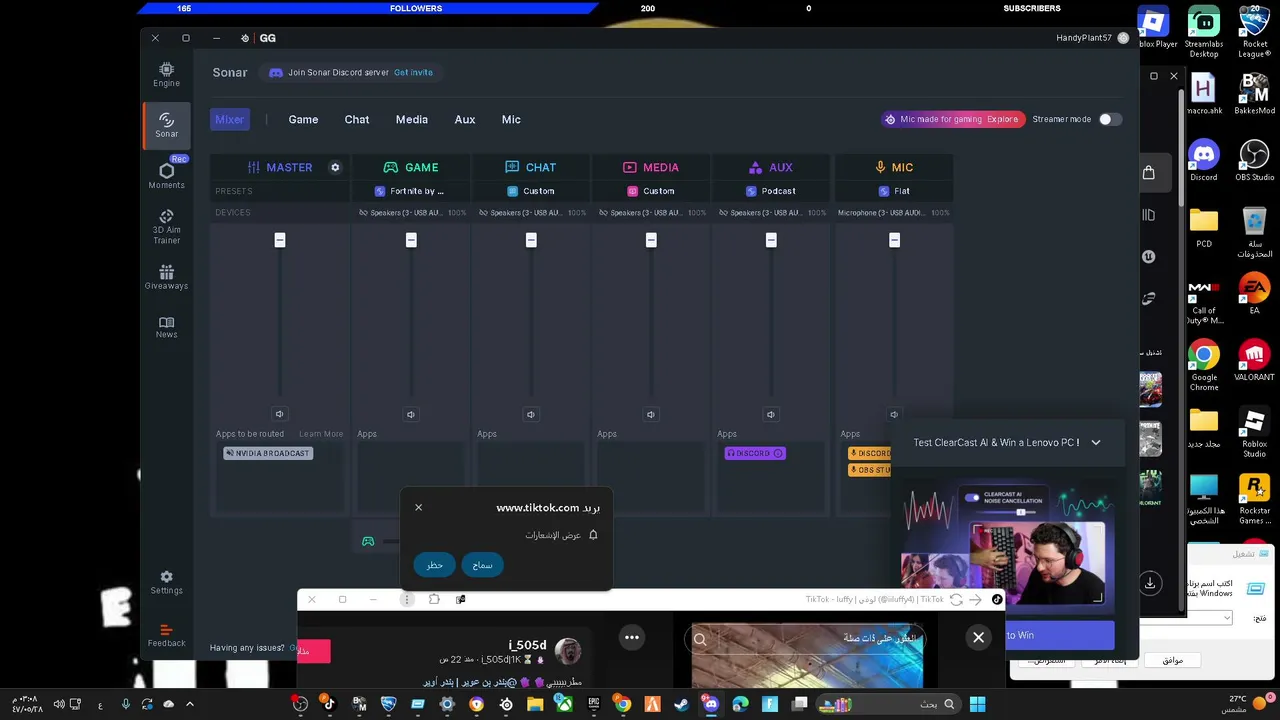Toggle Streamer mode switch
1280x720 pixels.
tap(1109, 119)
